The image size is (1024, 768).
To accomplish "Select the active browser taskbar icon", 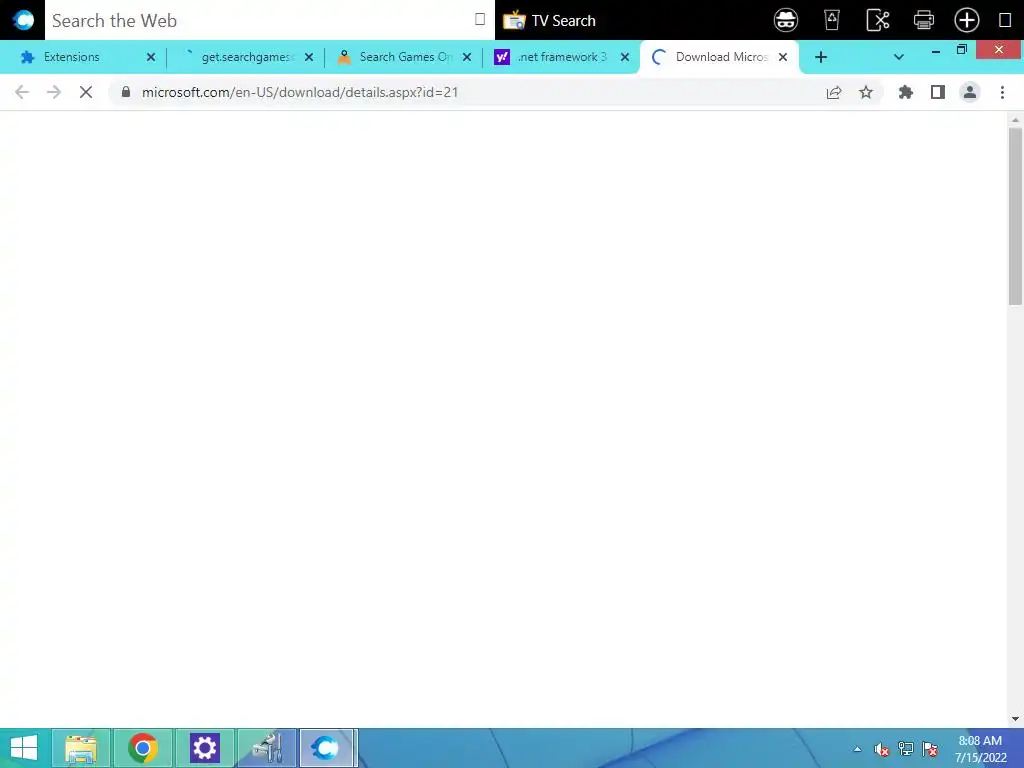I will click(326, 748).
